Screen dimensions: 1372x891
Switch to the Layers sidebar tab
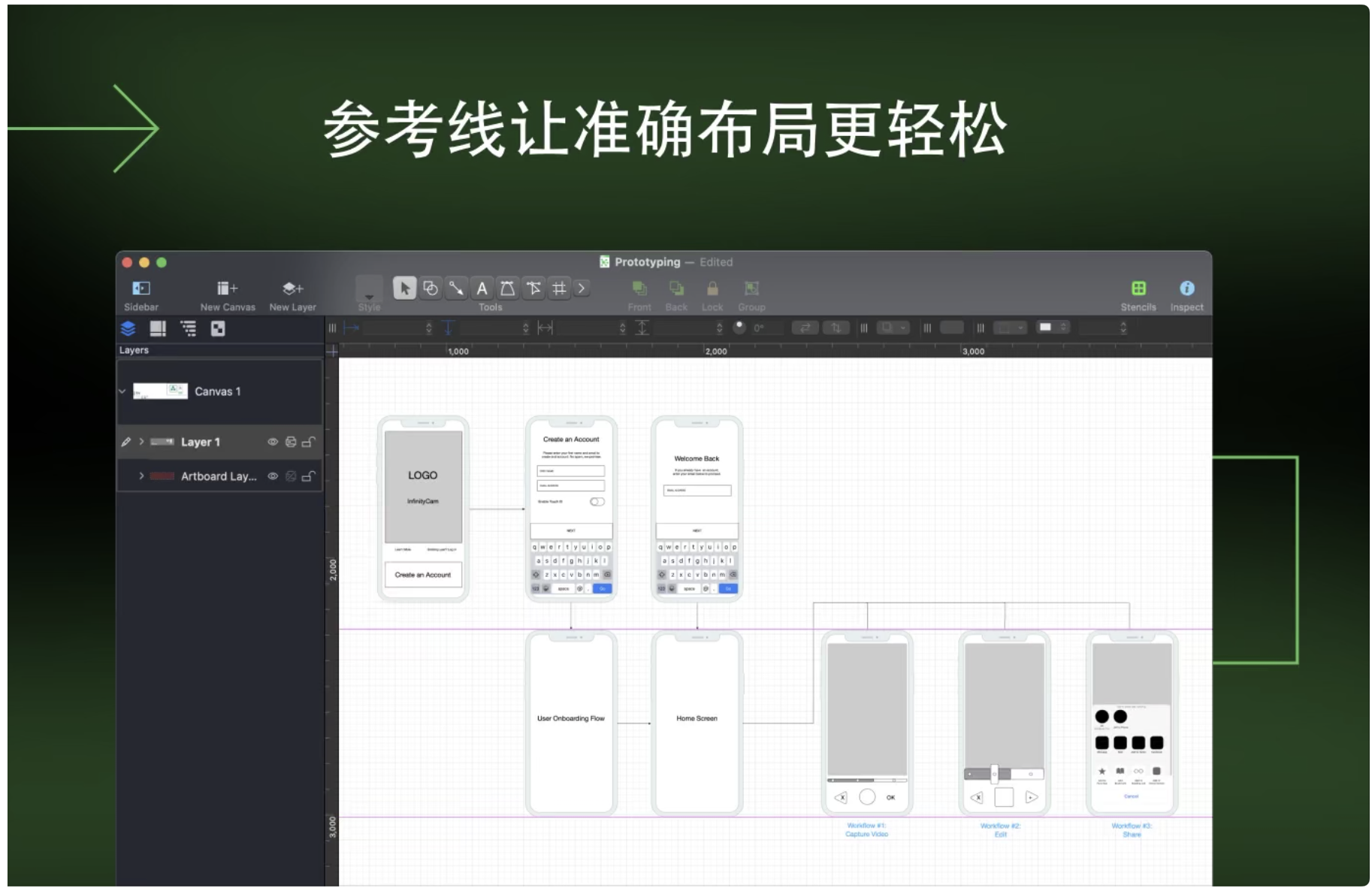click(128, 328)
